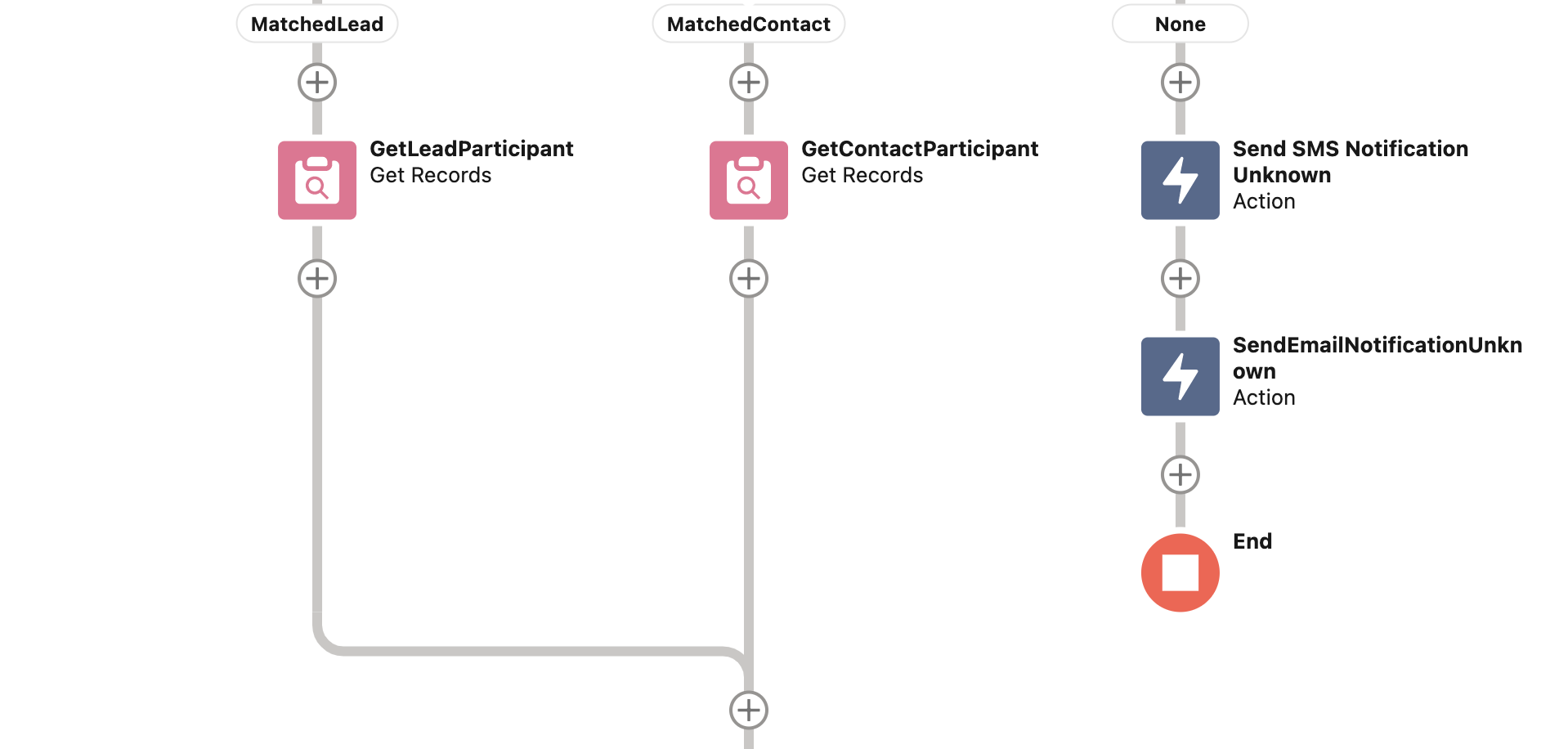The height and width of the screenshot is (749, 1568).
Task: Add element before the End node
Action: point(1180,475)
